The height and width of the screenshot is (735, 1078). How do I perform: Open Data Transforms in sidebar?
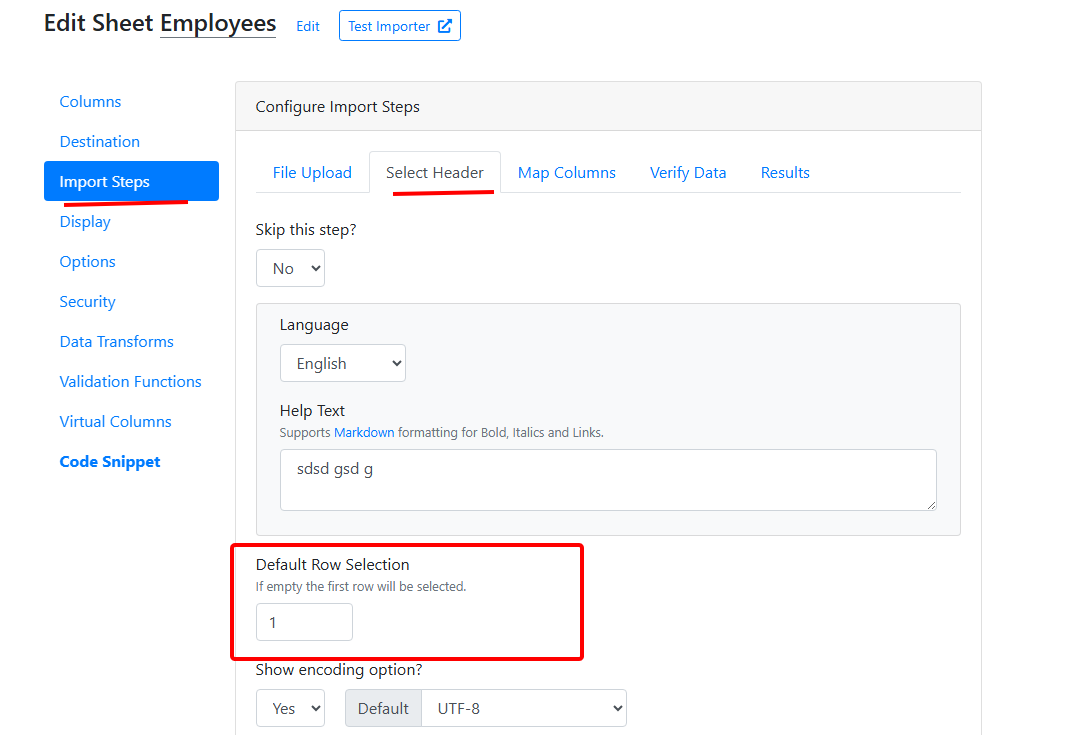click(x=116, y=341)
